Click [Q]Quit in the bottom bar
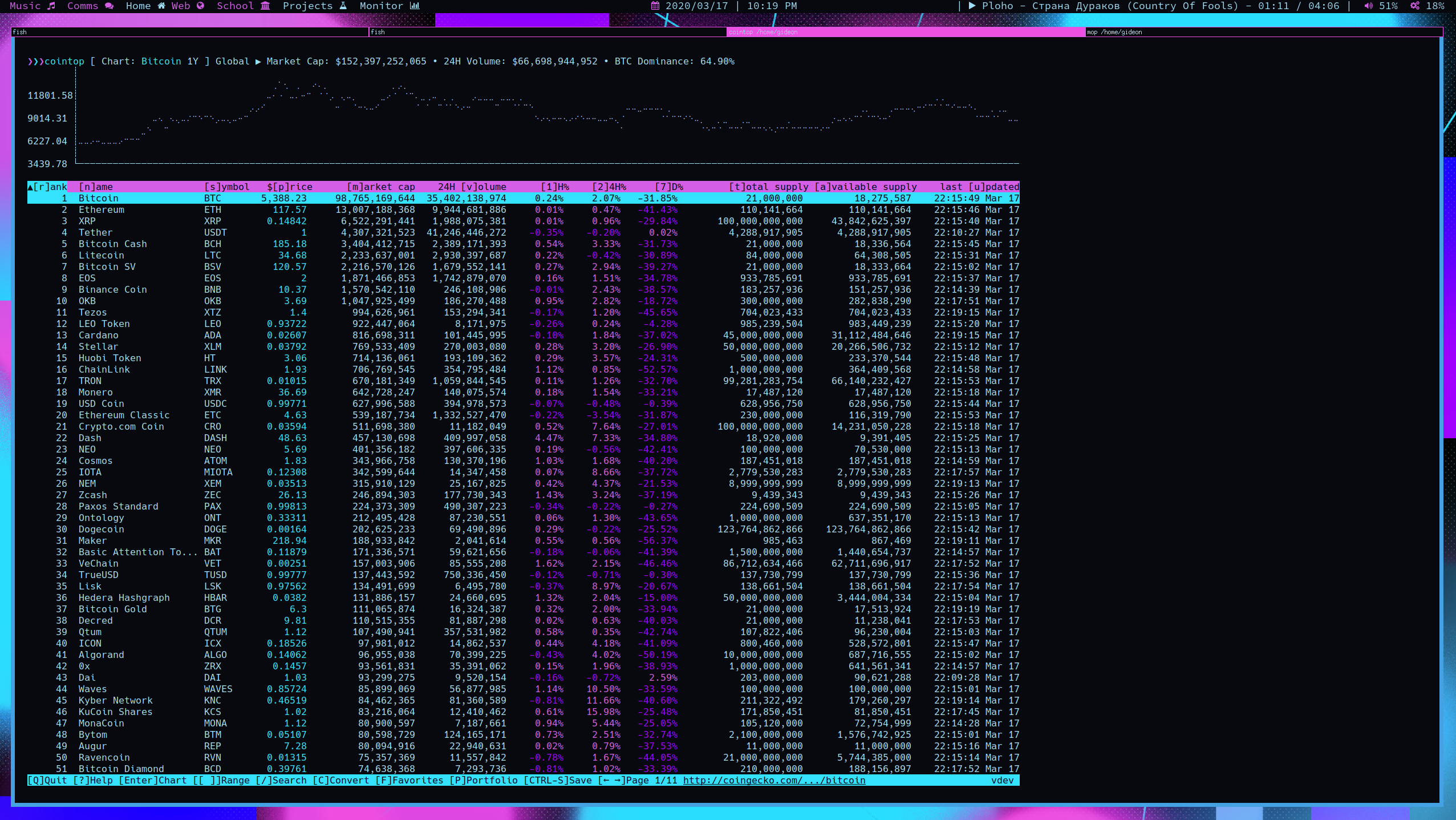1456x820 pixels. click(x=47, y=780)
